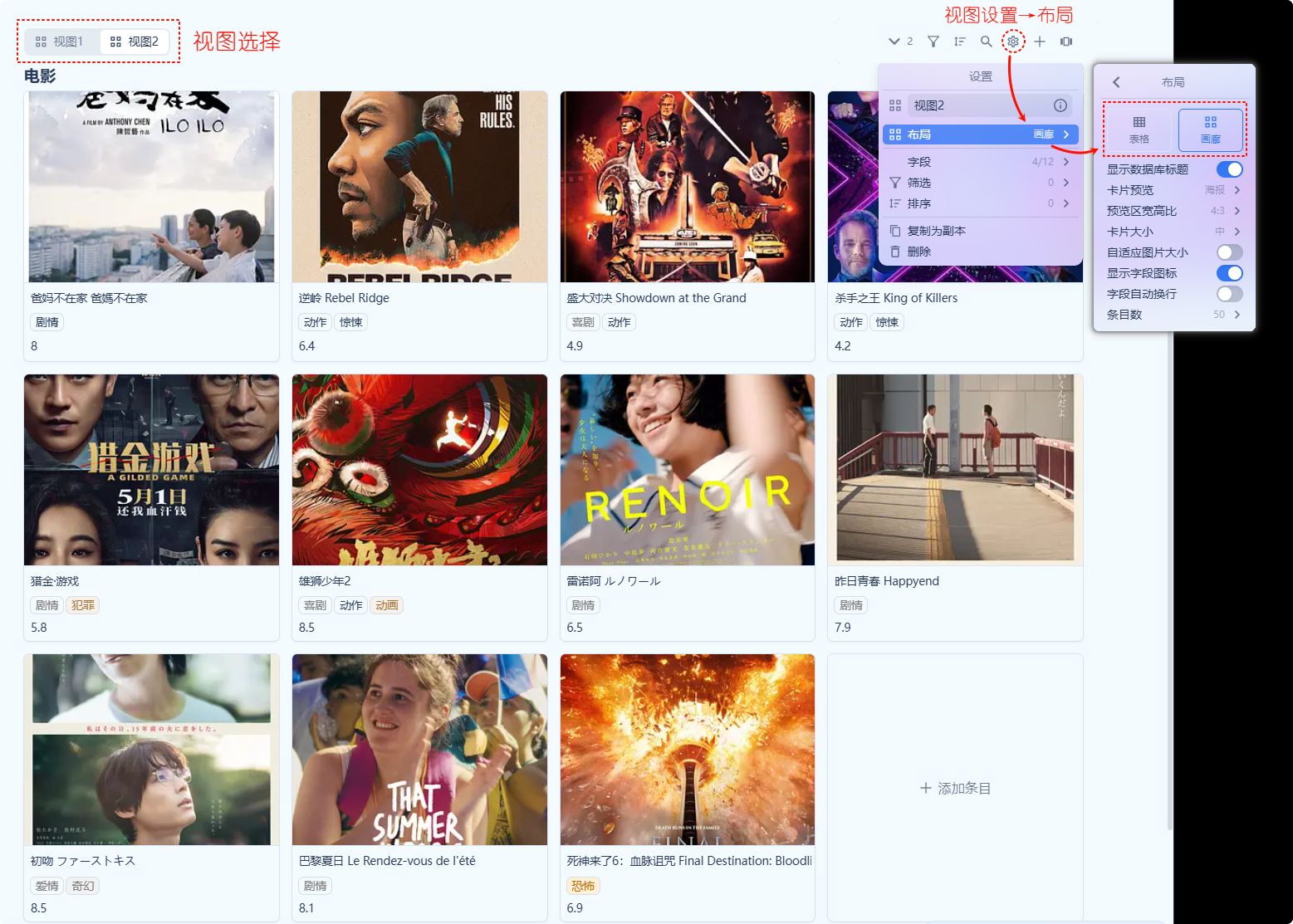Image resolution: width=1293 pixels, height=924 pixels.
Task: Open the 昨日青春 Happyend poster thumbnail
Action: 955,470
